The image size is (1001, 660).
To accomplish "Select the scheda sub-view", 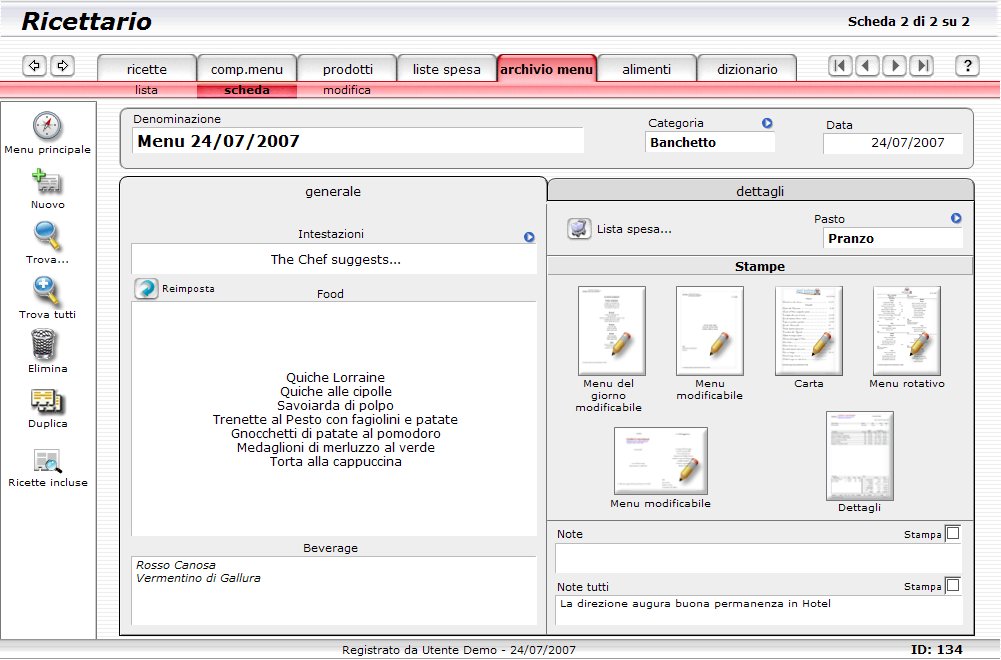I will click(247, 90).
